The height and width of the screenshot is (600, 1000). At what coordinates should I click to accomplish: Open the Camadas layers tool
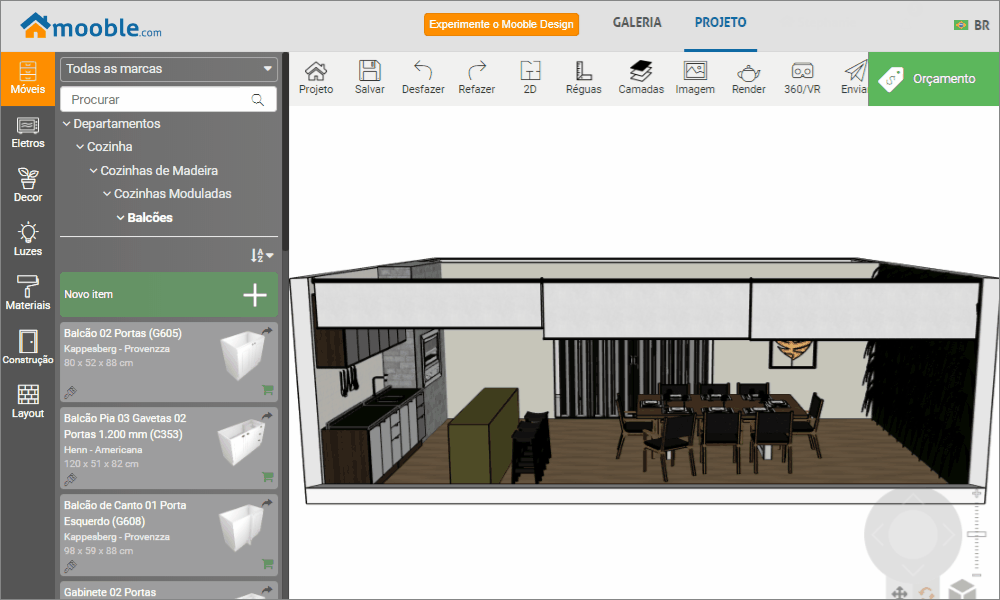click(641, 78)
